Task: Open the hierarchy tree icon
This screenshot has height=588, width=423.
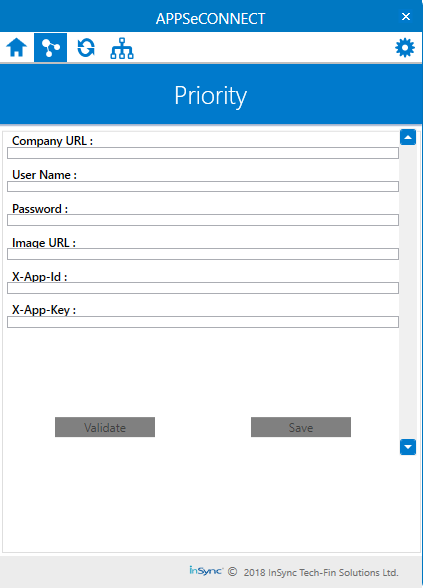Action: (122, 48)
